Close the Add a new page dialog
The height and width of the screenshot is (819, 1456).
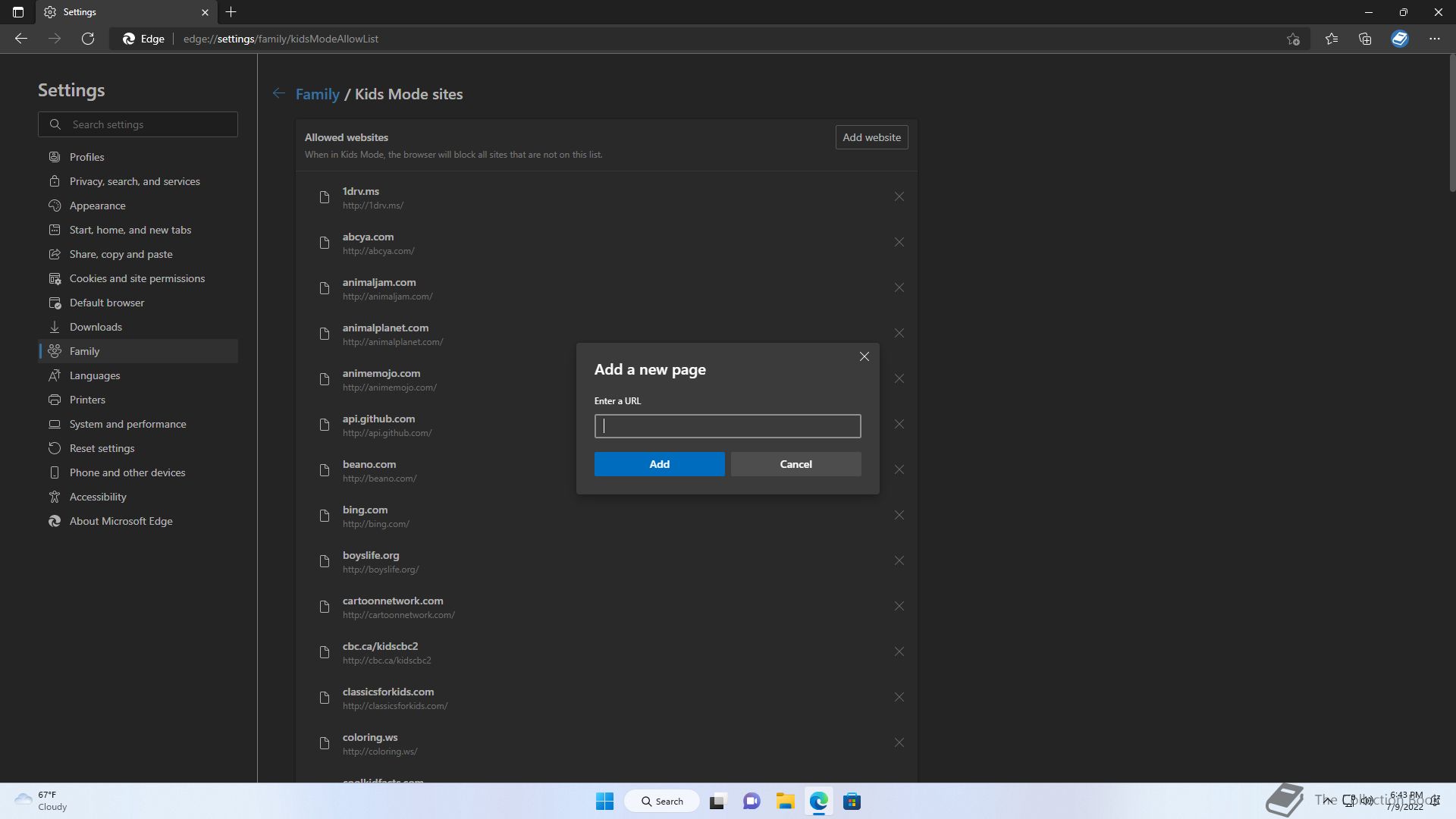coord(864,356)
